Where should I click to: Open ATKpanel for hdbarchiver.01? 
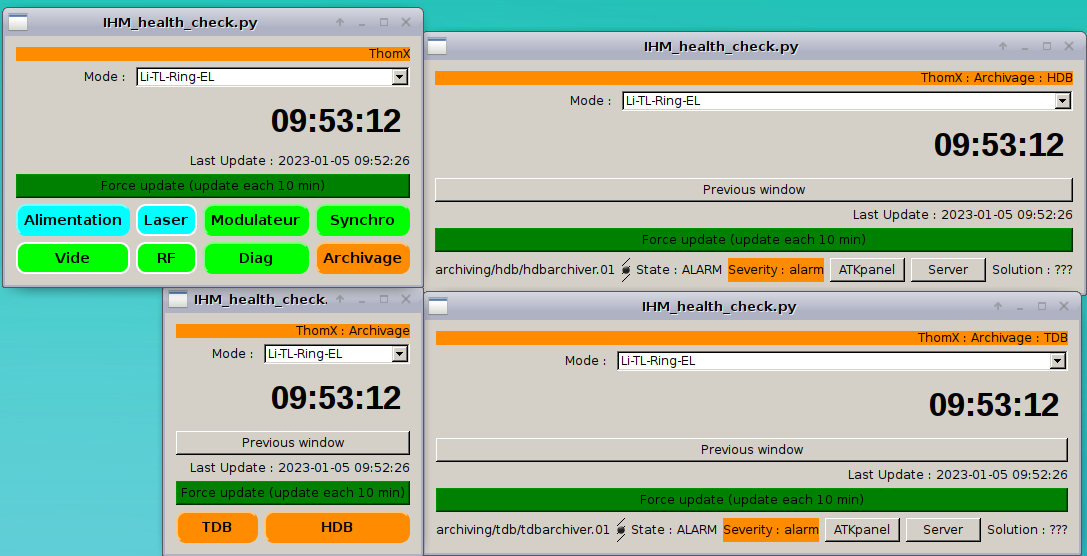(867, 270)
